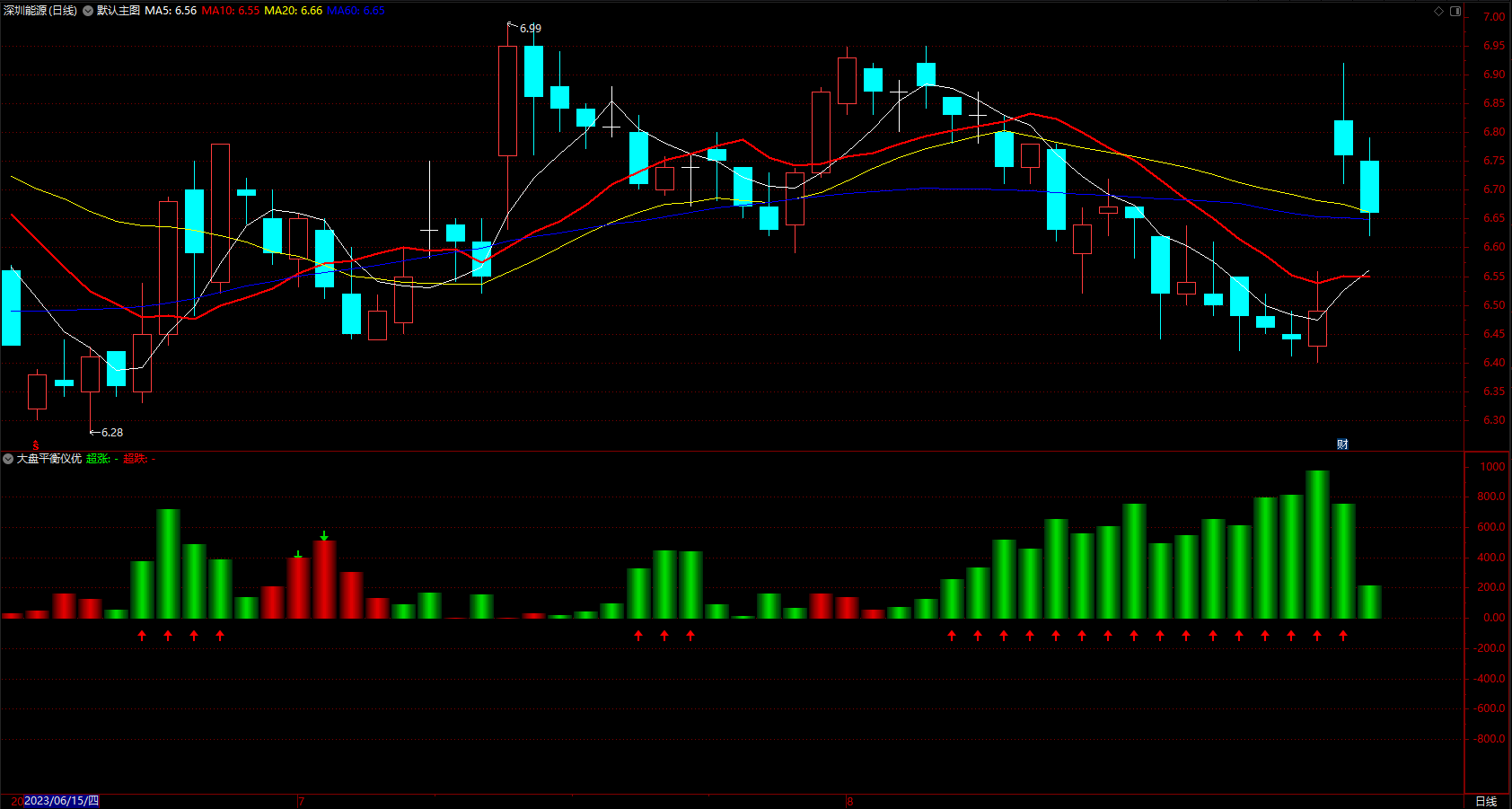
Task: Click the 1000 label on indicator axis
Action: point(1493,467)
